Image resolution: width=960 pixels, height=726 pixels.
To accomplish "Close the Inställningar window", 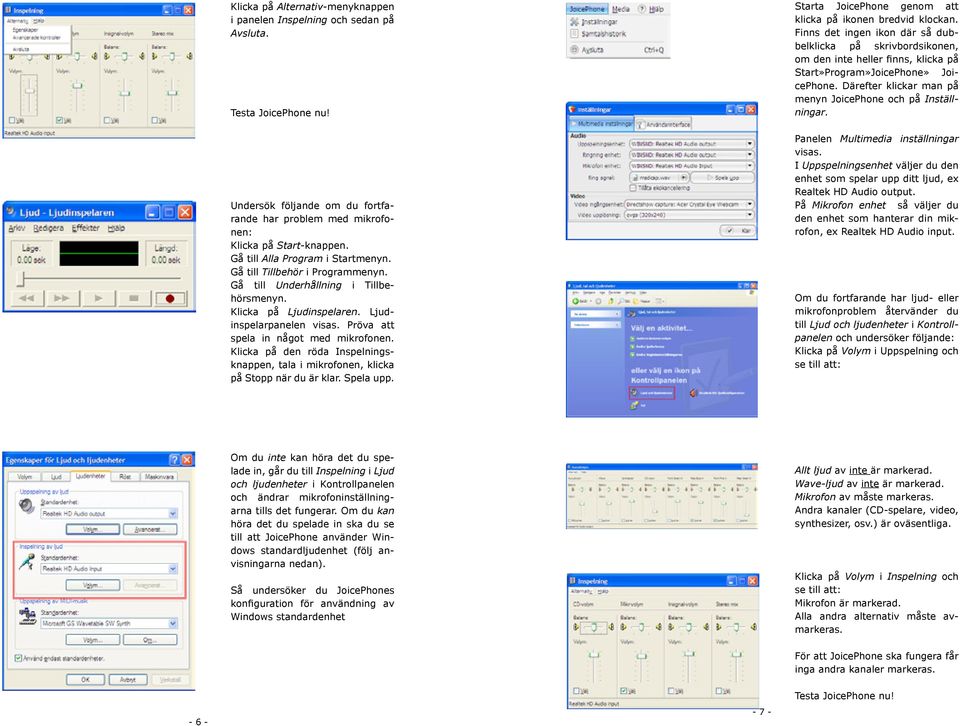I will coord(751,110).
